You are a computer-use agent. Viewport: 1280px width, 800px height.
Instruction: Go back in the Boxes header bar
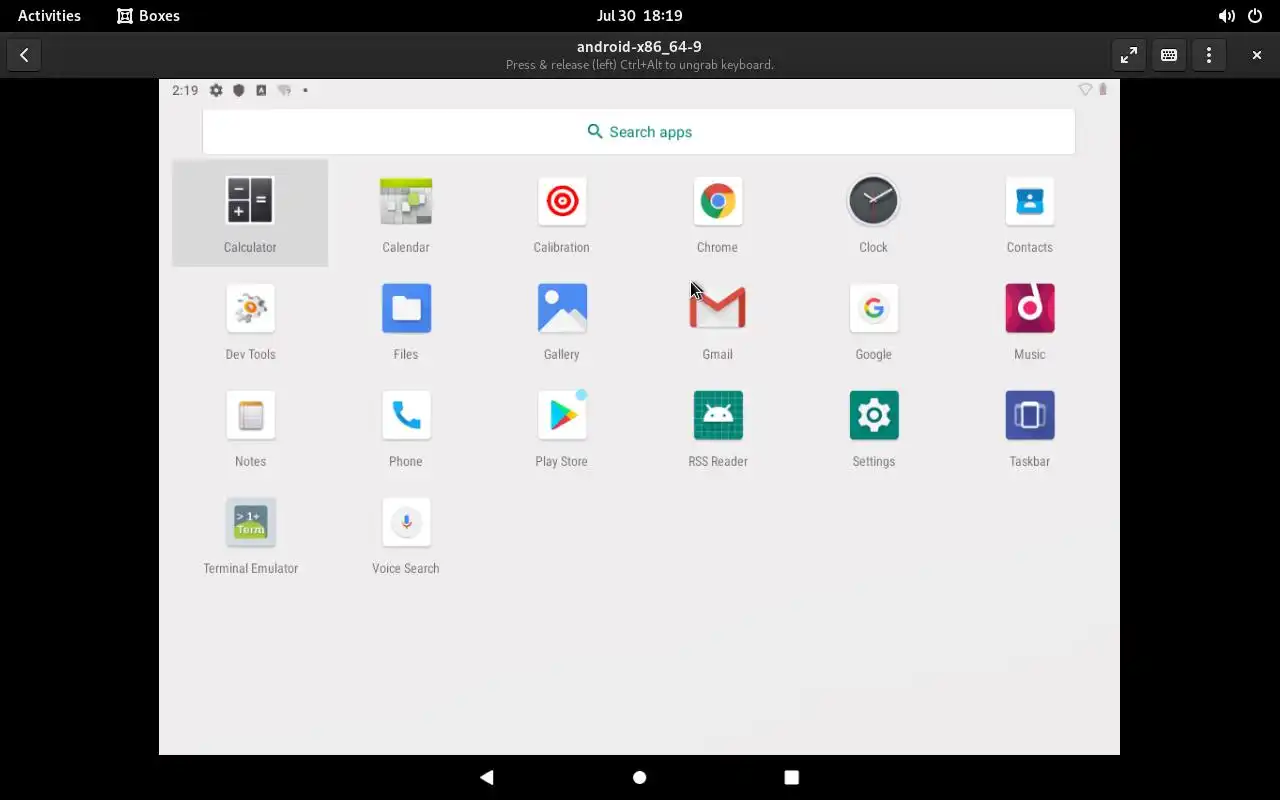point(24,55)
